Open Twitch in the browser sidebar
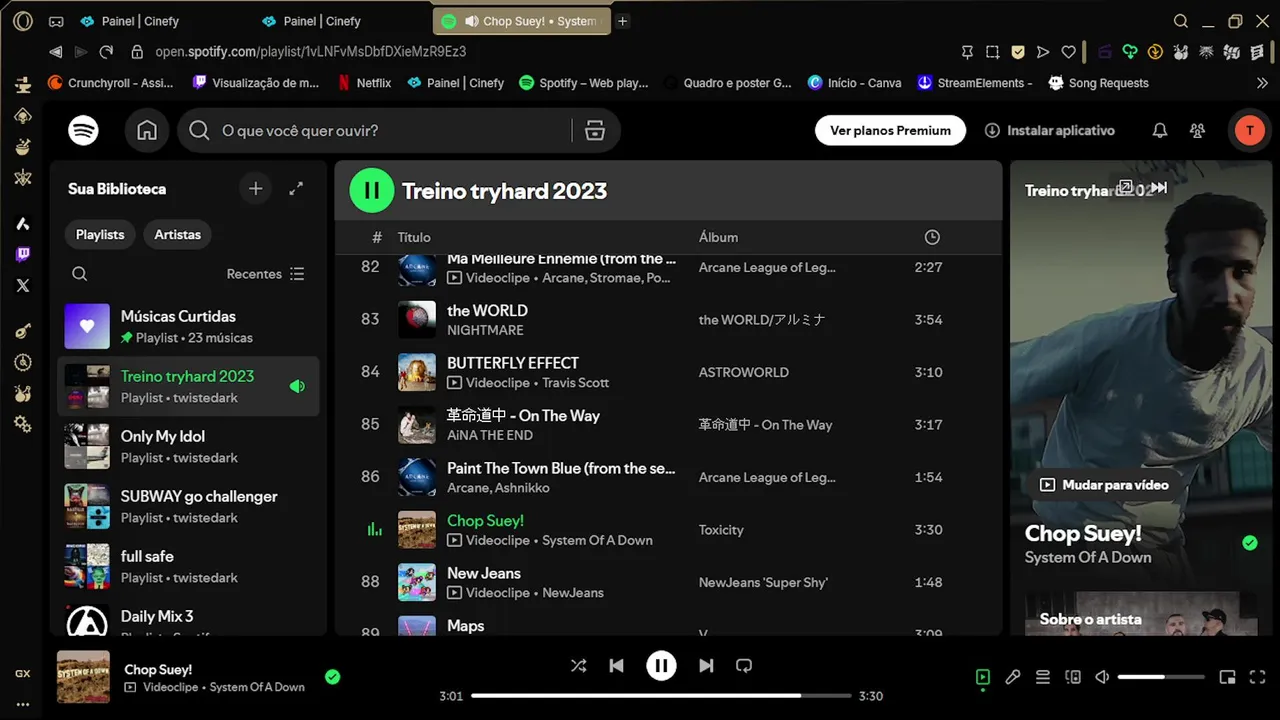 [x=23, y=255]
